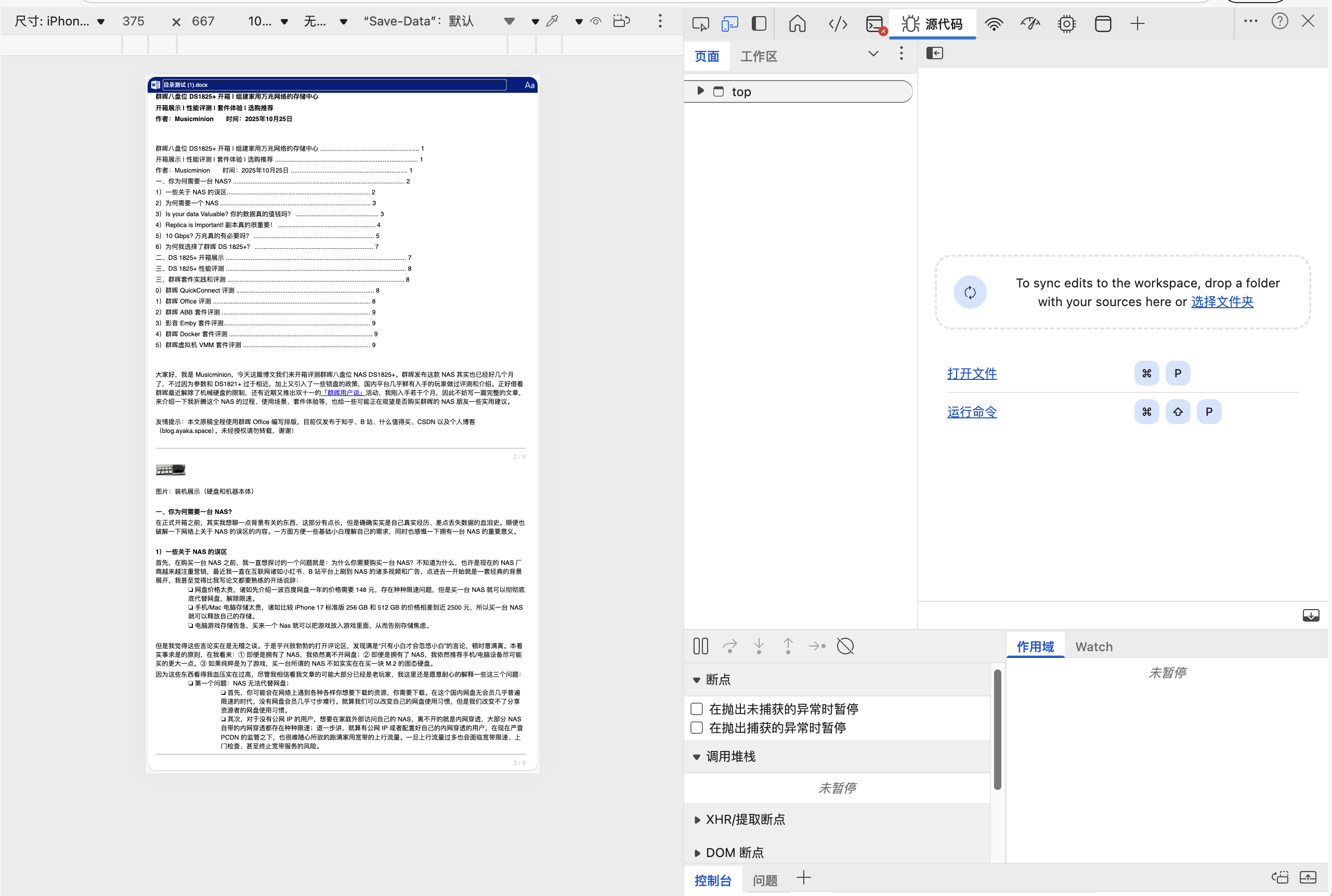The image size is (1332, 896).
Task: Enable pause on uncaught exceptions
Action: tap(696, 708)
